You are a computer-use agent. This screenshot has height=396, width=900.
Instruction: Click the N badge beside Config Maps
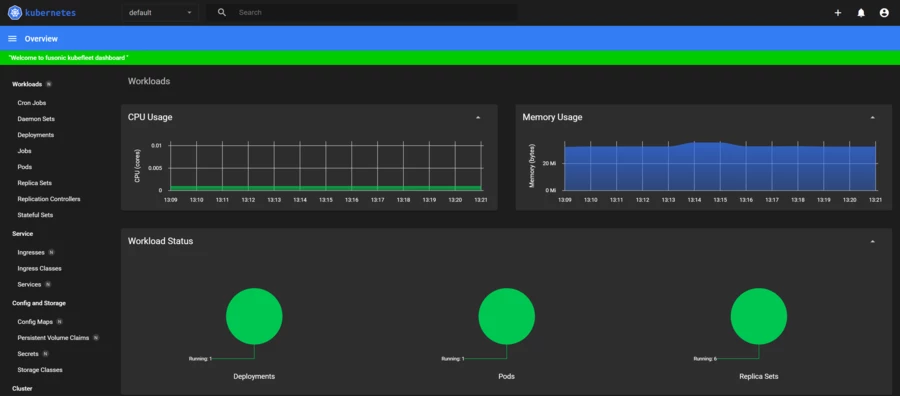[60, 322]
